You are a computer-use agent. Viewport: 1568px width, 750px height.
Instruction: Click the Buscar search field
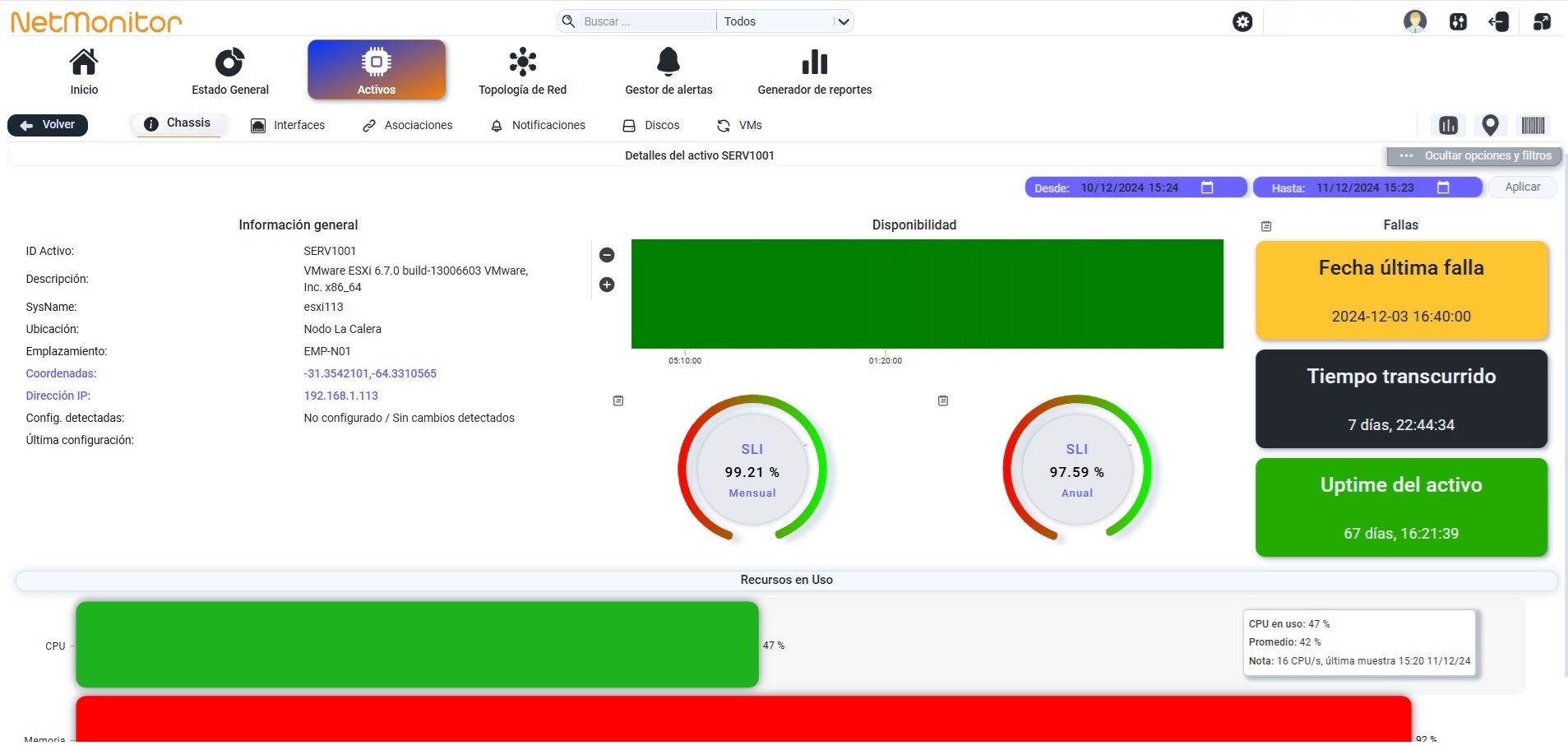(637, 21)
